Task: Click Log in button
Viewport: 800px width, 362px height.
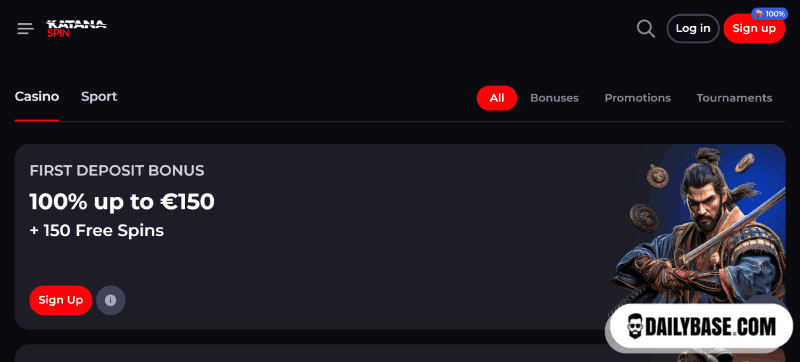Action: coord(693,29)
